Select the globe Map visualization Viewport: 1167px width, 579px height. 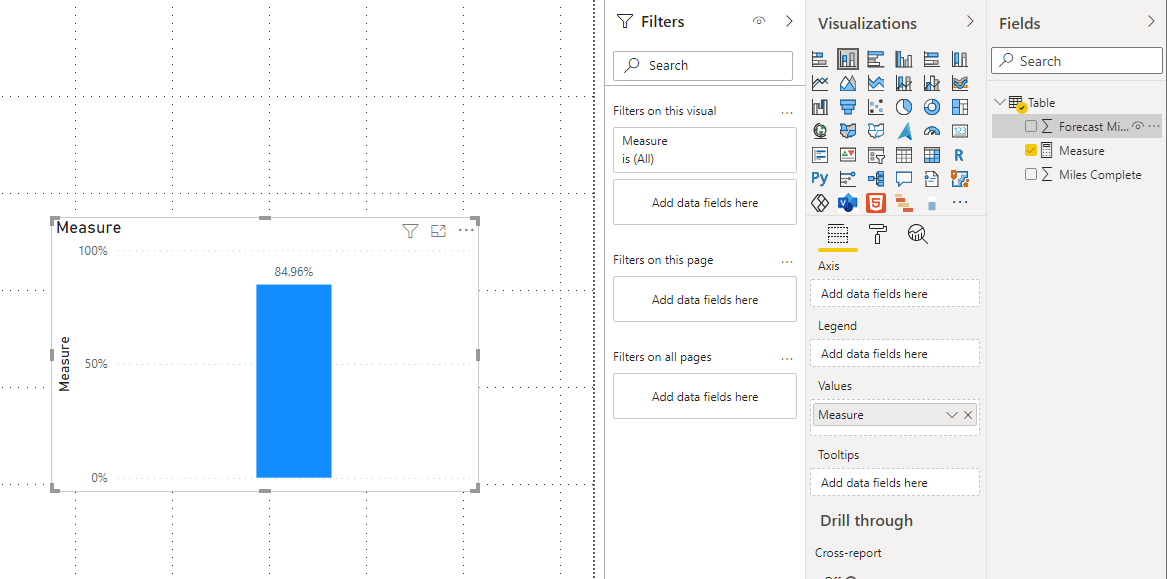coord(819,131)
